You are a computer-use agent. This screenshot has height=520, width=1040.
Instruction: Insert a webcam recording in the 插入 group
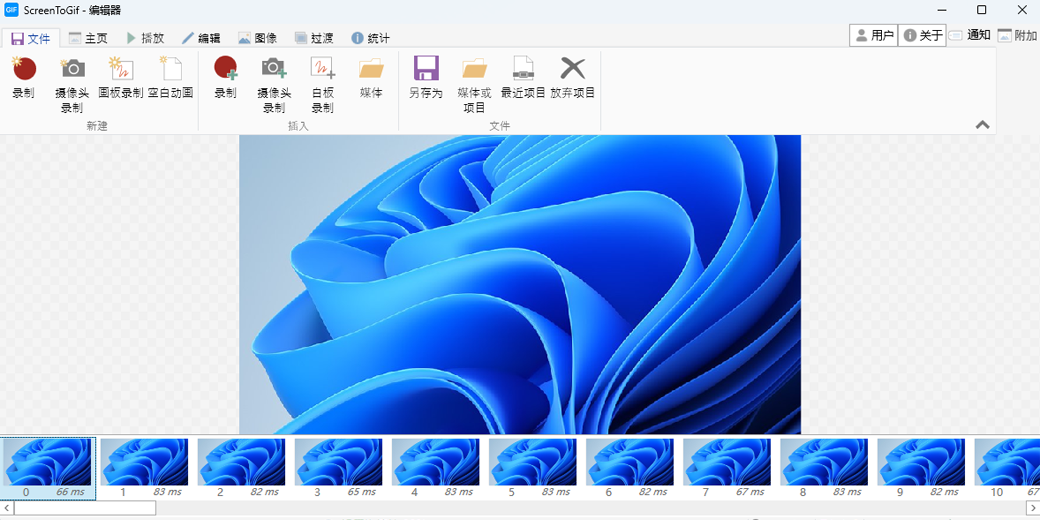(274, 84)
